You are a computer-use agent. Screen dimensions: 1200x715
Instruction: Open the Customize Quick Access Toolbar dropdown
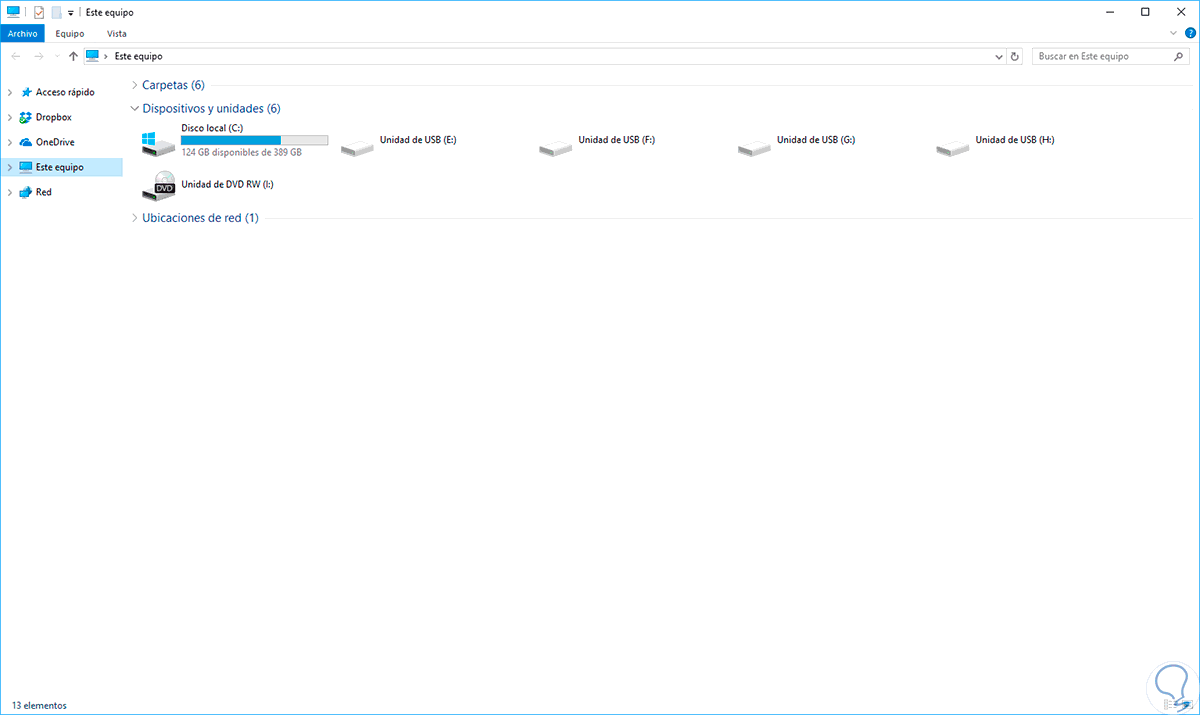coord(71,13)
